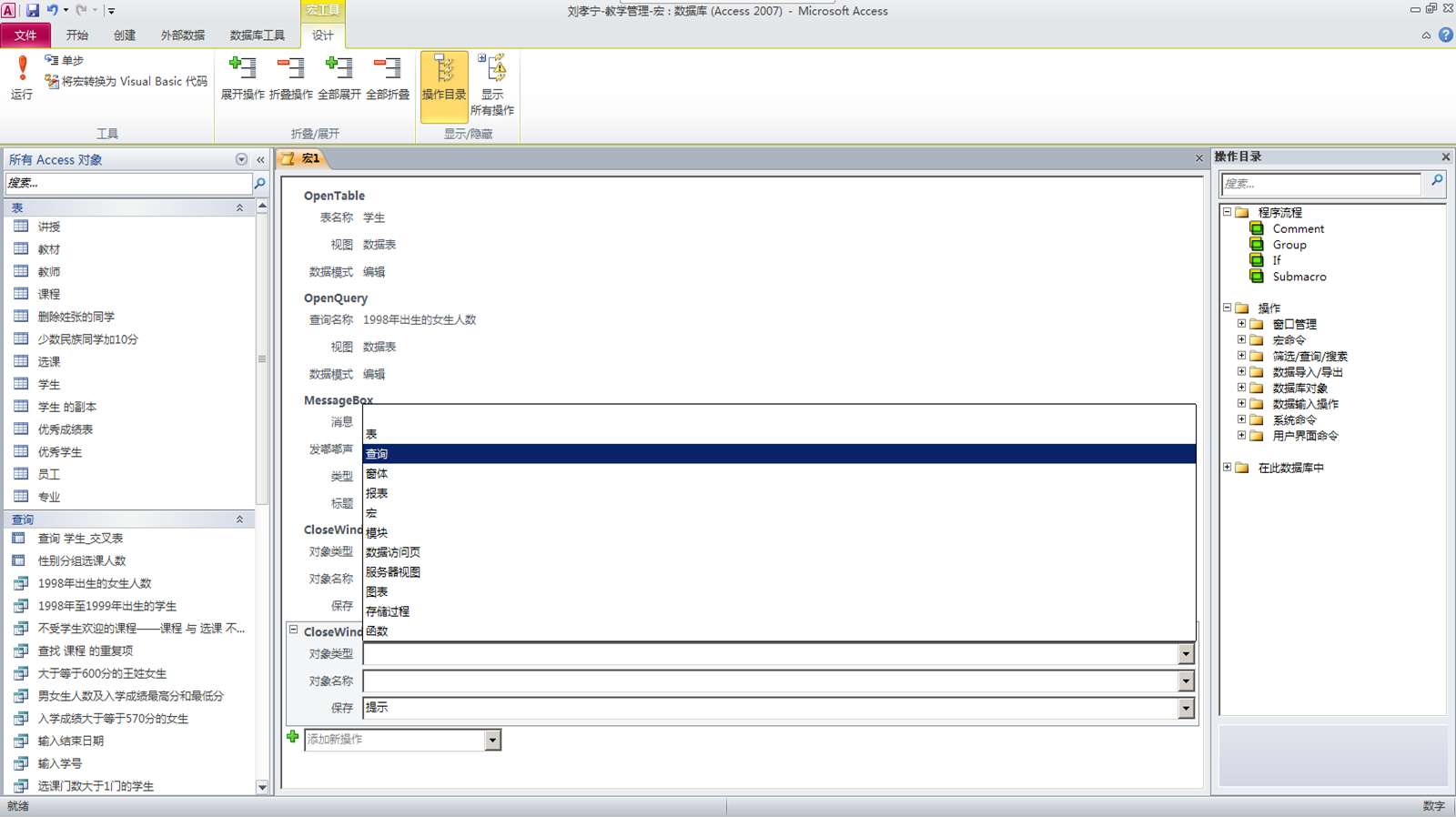
Task: Open the 保存 combo box arrow
Action: tap(1185, 708)
